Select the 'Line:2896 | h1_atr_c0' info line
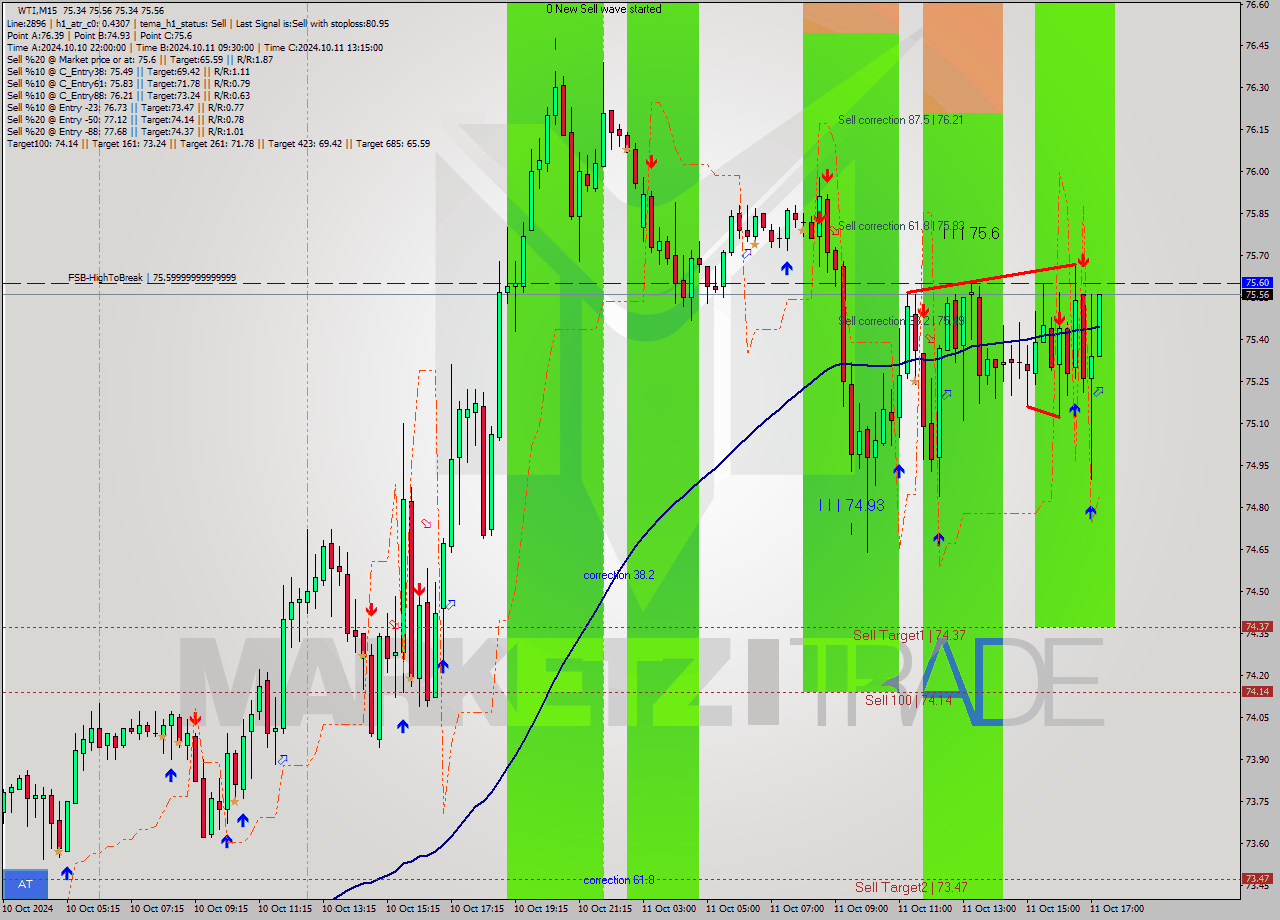The width and height of the screenshot is (1280, 920). point(198,23)
